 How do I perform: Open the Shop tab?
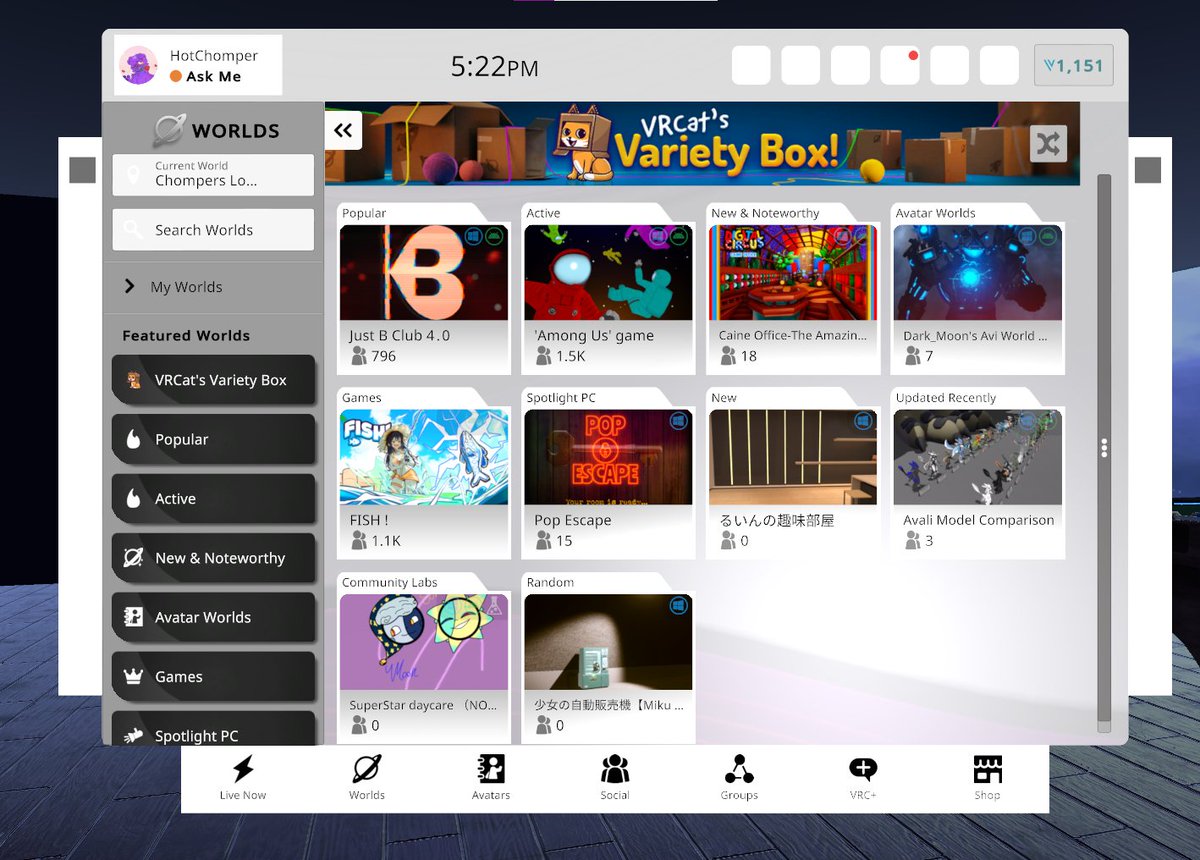987,778
